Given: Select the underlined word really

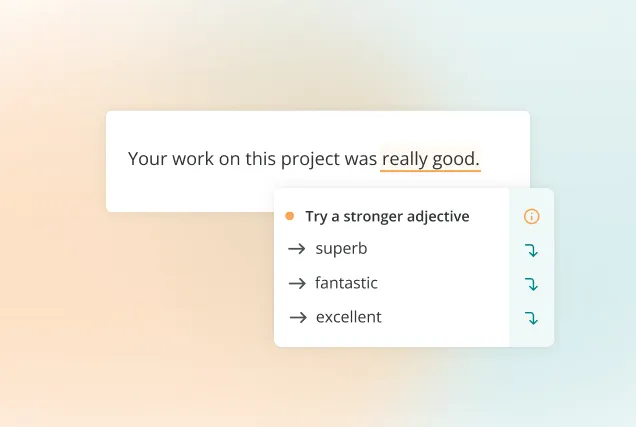Looking at the screenshot, I should click(404, 159).
